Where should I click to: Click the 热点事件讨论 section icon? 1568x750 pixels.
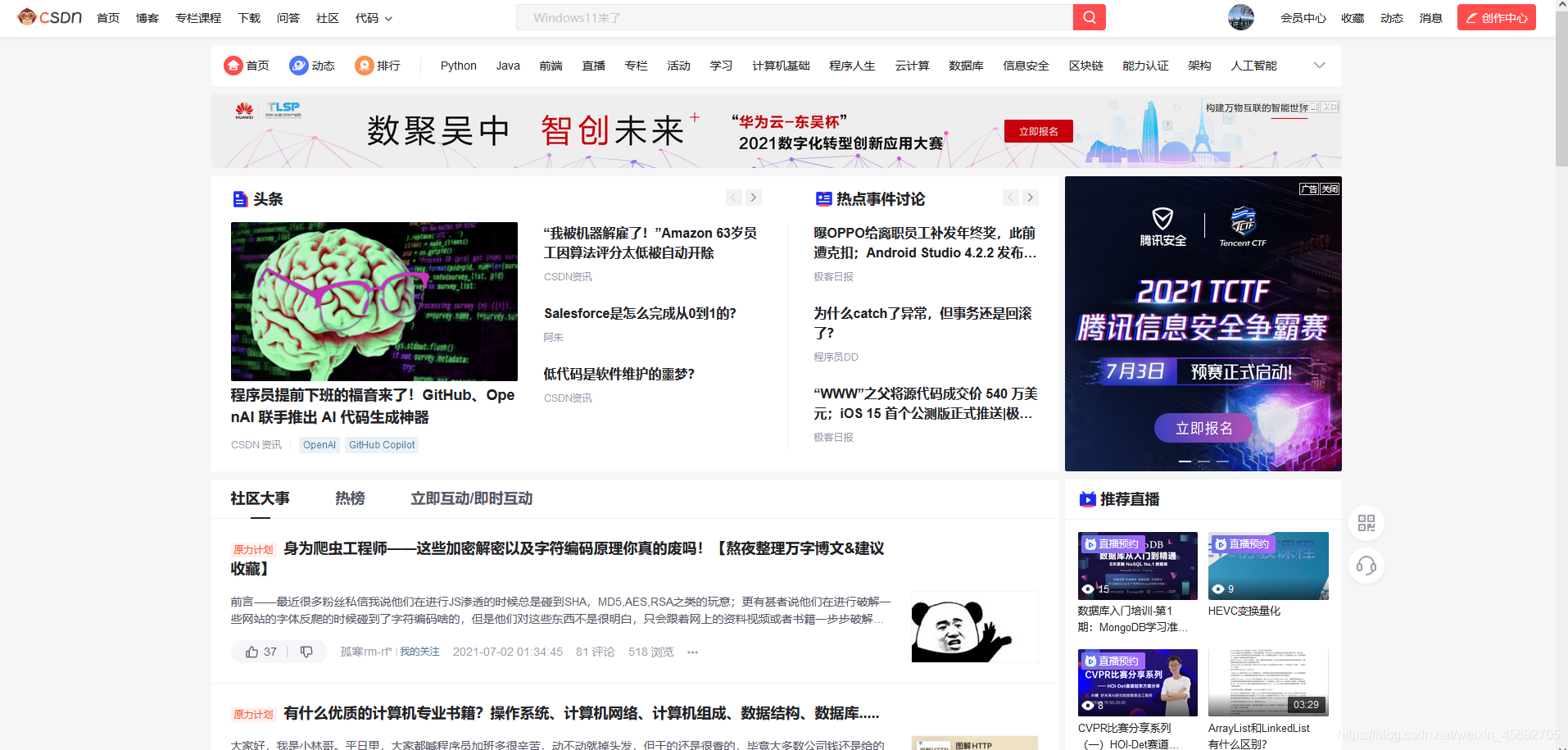click(x=823, y=199)
